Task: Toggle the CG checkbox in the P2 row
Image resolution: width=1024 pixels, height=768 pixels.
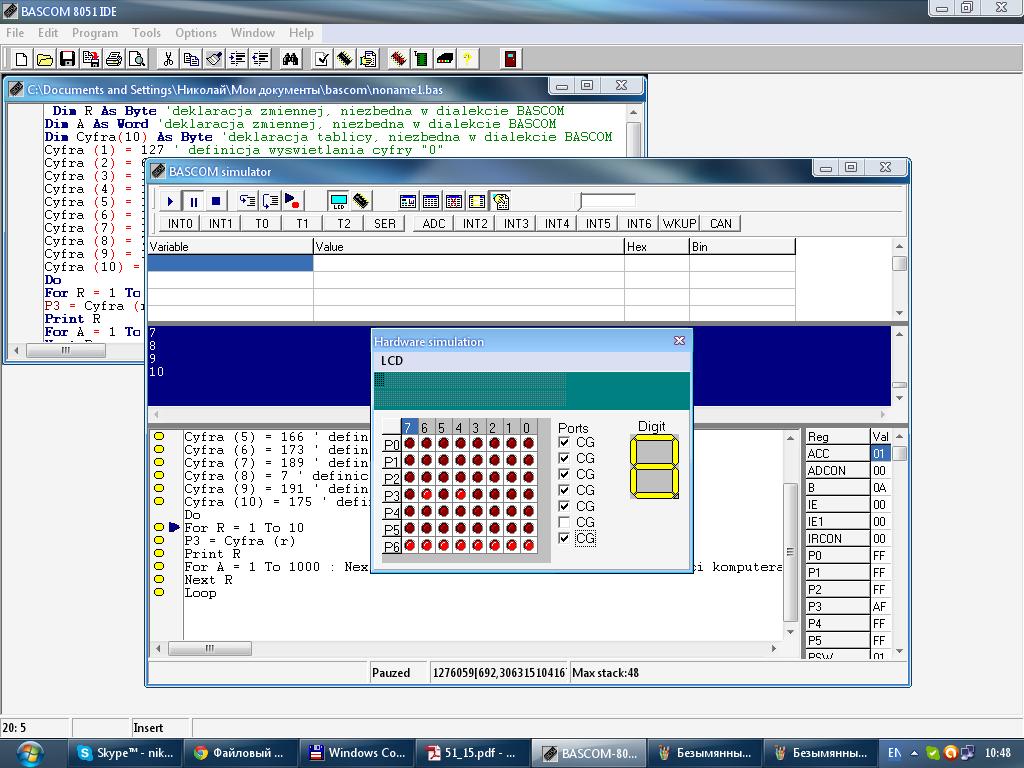Action: tap(564, 474)
